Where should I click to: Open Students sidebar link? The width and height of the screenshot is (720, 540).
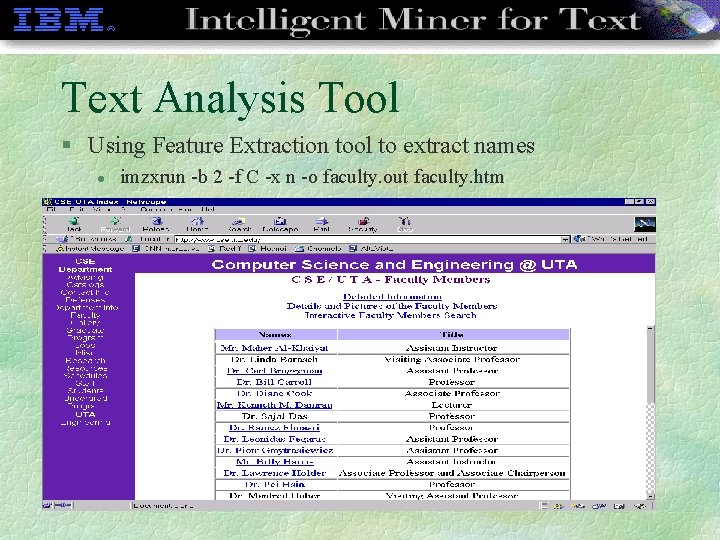coord(85,391)
